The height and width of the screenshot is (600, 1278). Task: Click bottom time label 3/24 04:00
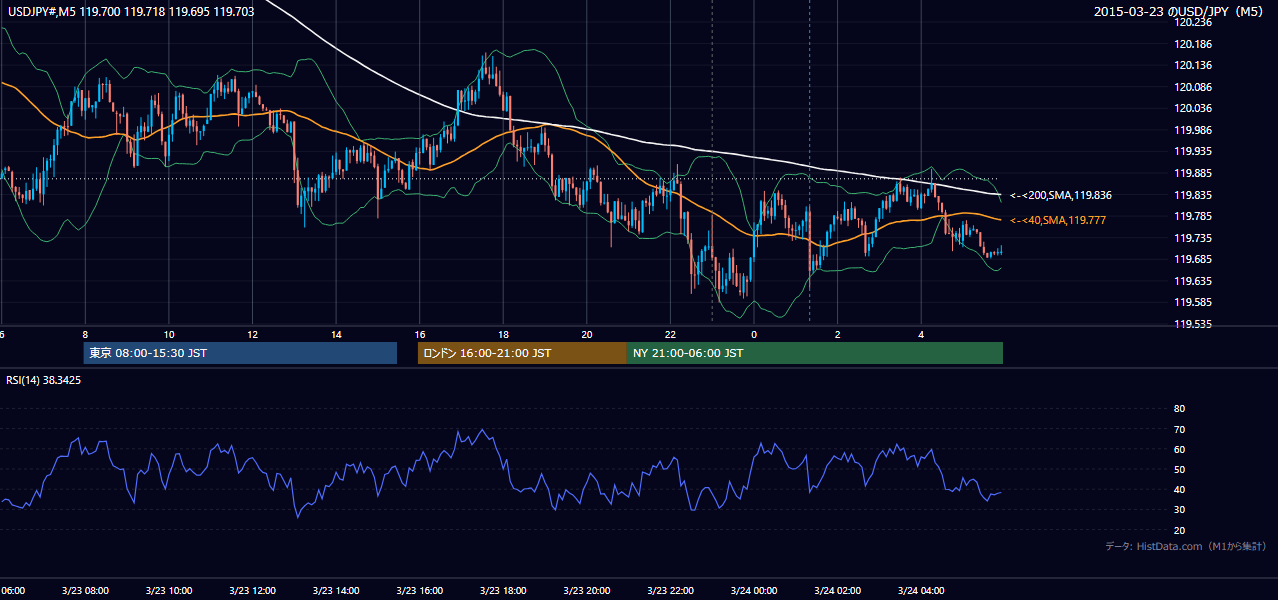(x=921, y=590)
